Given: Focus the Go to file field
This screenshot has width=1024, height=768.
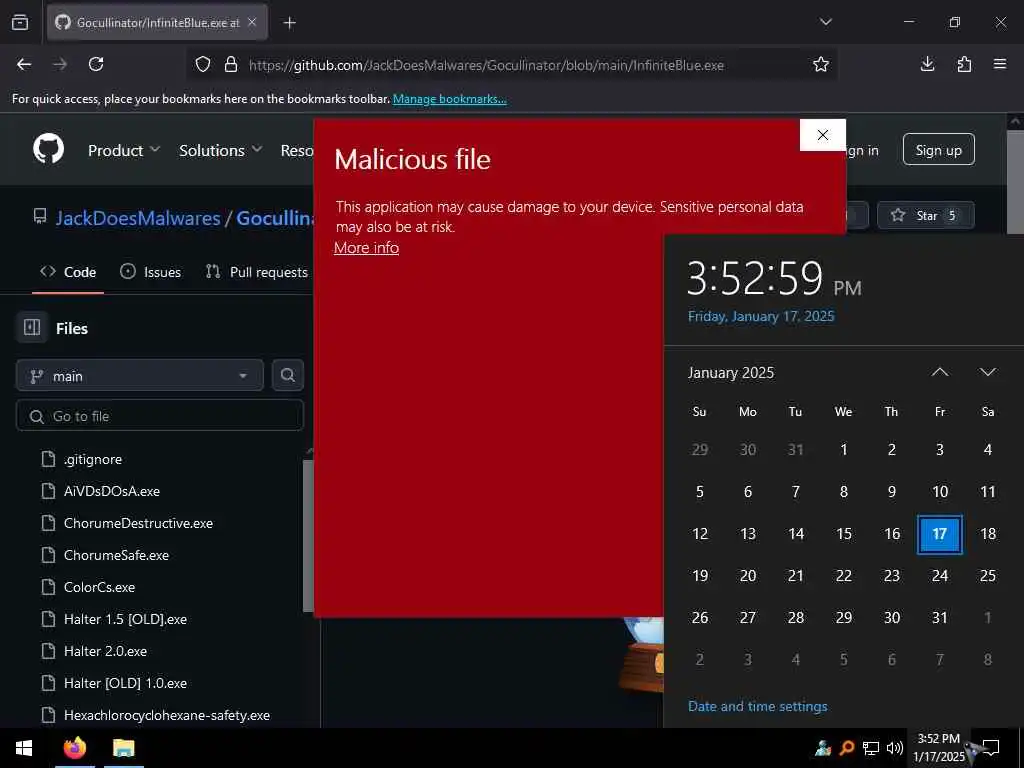Looking at the screenshot, I should pyautogui.click(x=160, y=416).
